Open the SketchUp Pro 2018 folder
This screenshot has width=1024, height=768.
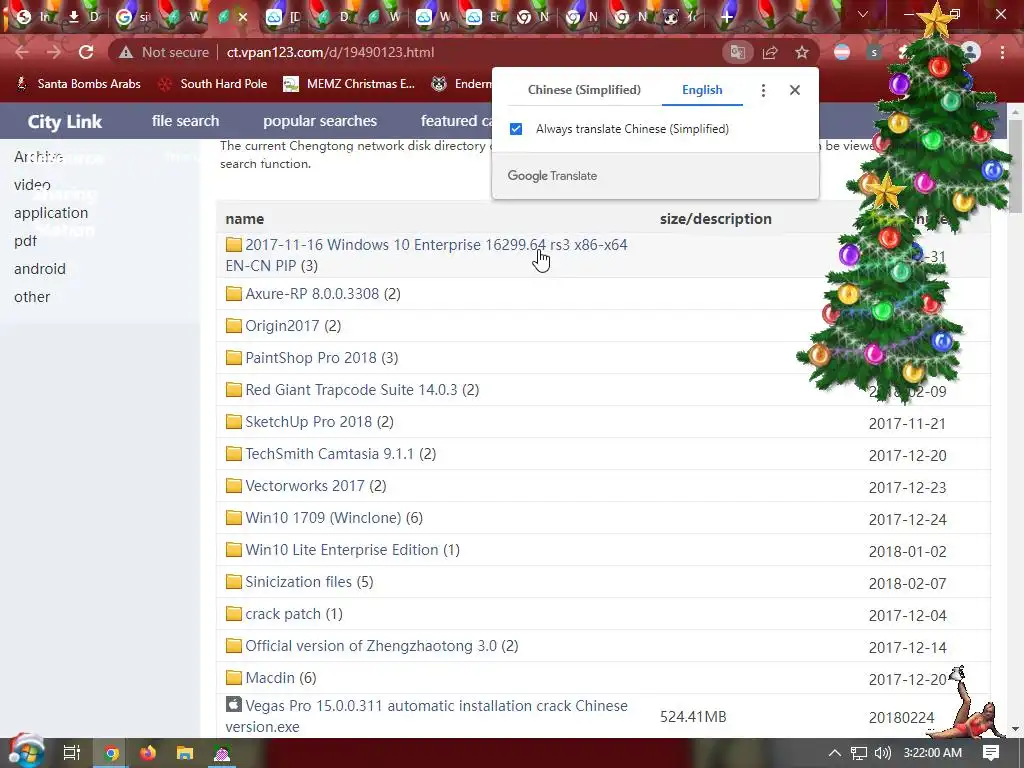coord(310,422)
